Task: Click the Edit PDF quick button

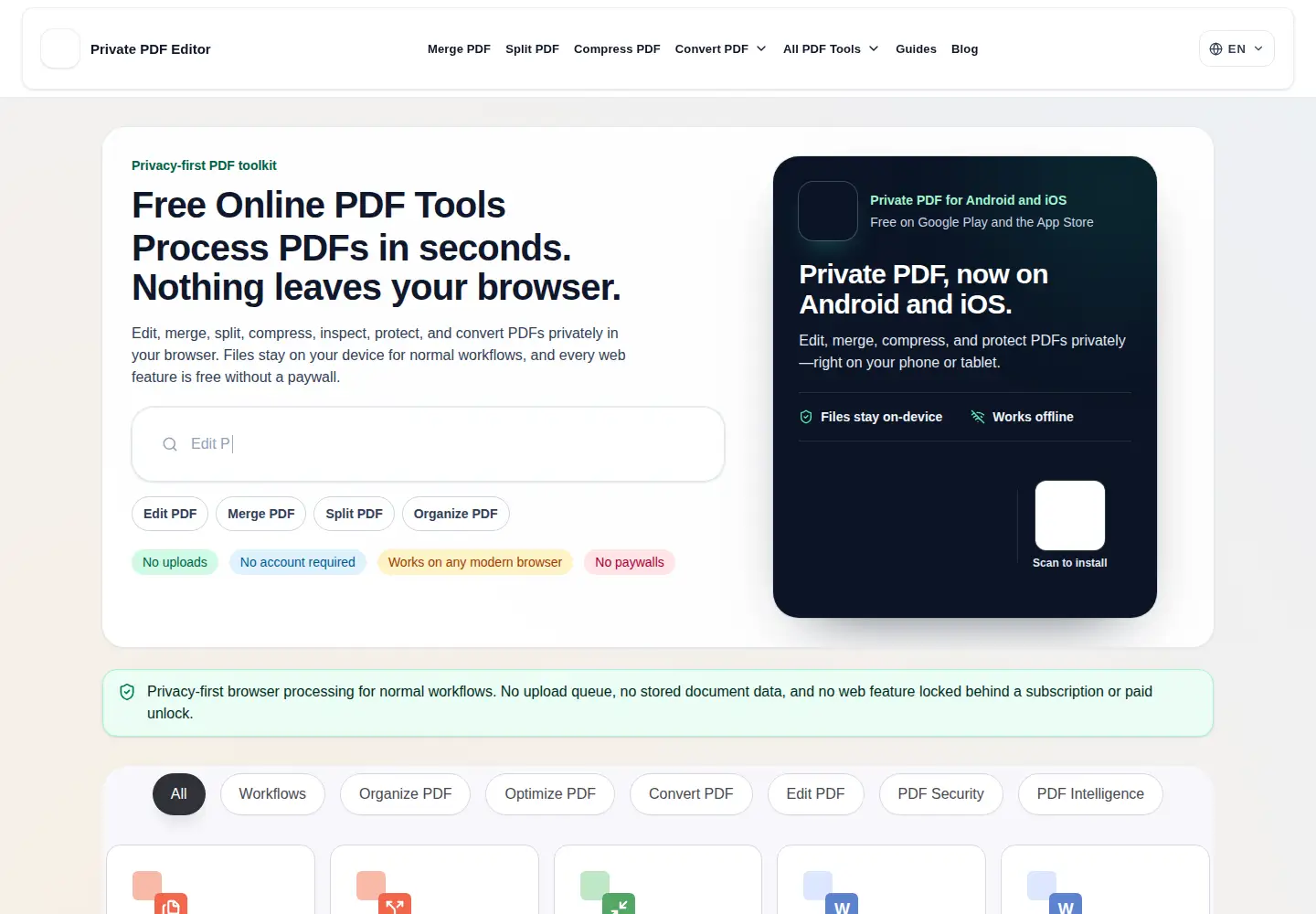Action: coord(170,514)
